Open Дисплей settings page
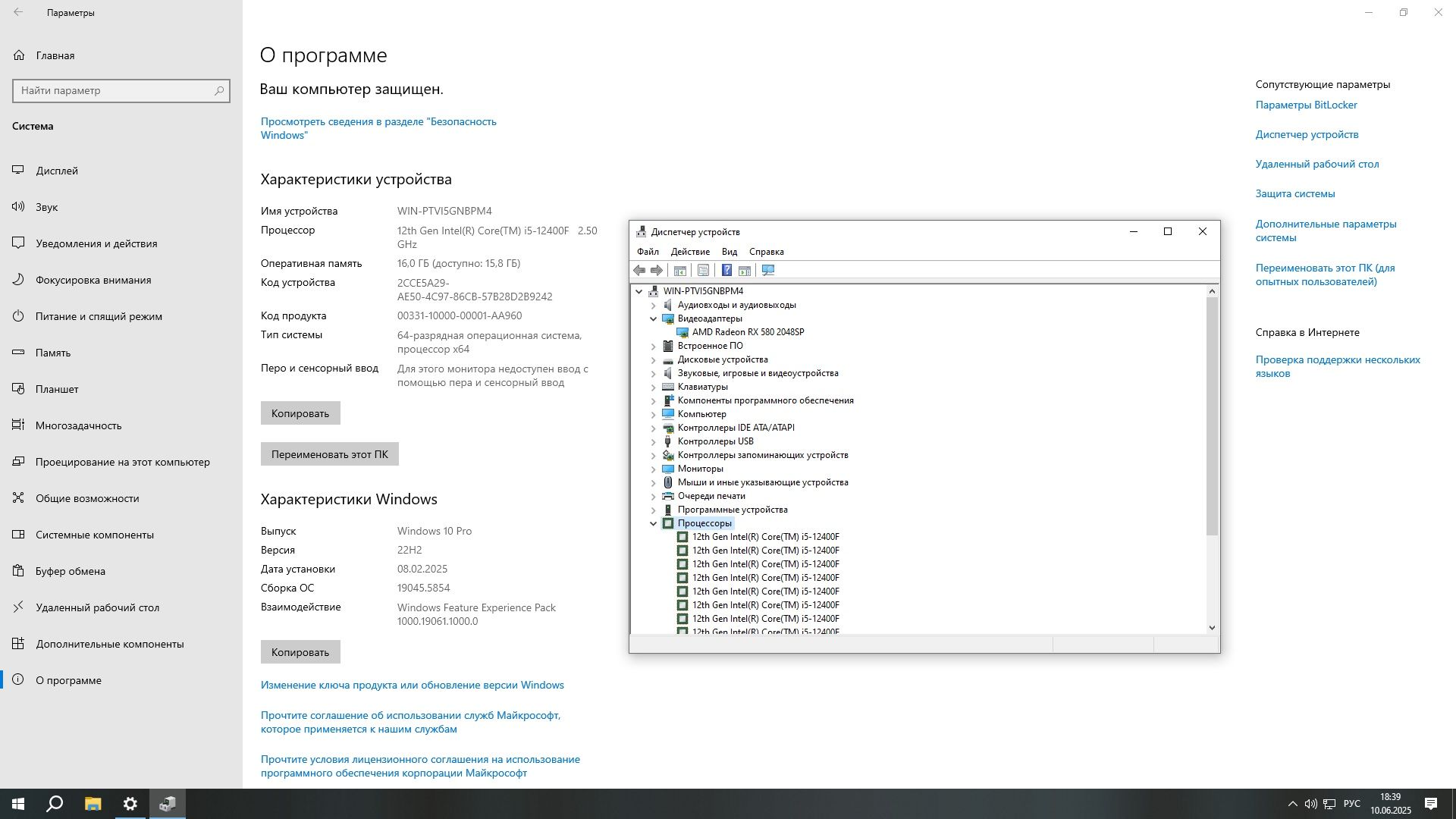 click(121, 171)
